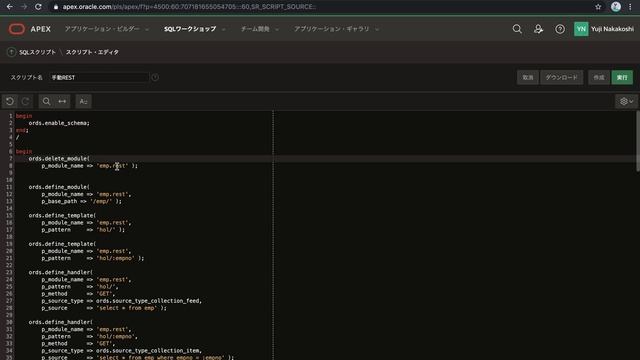Go forward in the browser
This screenshot has height=360, width=640.
[24, 7]
